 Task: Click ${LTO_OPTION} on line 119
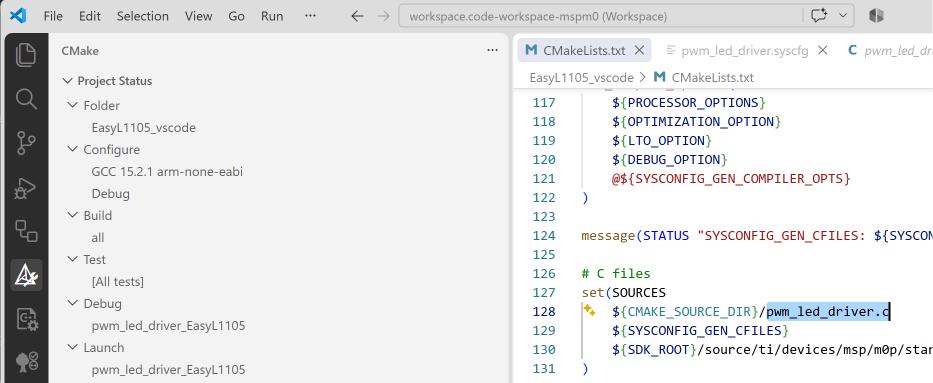click(x=662, y=140)
